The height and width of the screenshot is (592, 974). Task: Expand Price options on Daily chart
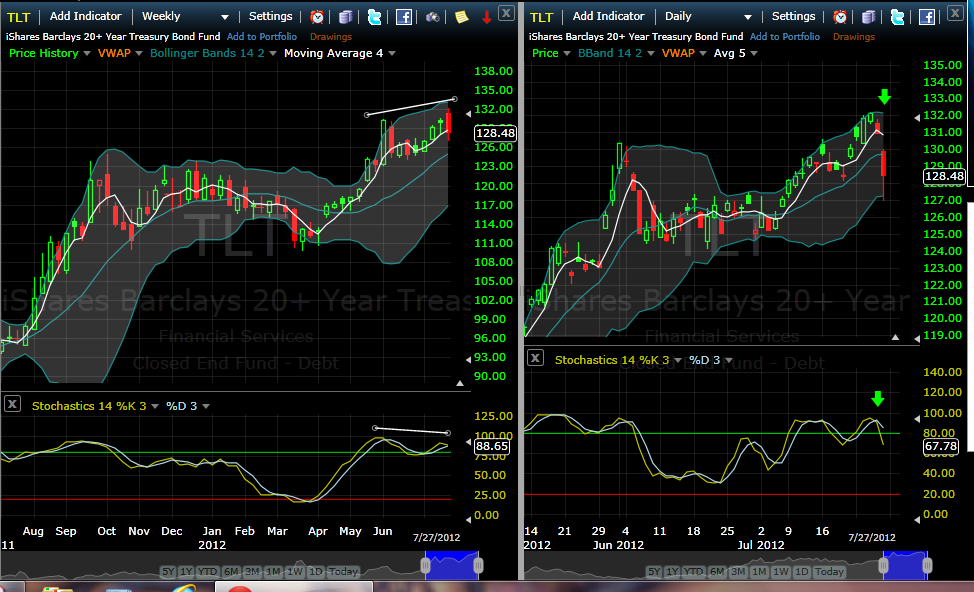(567, 53)
